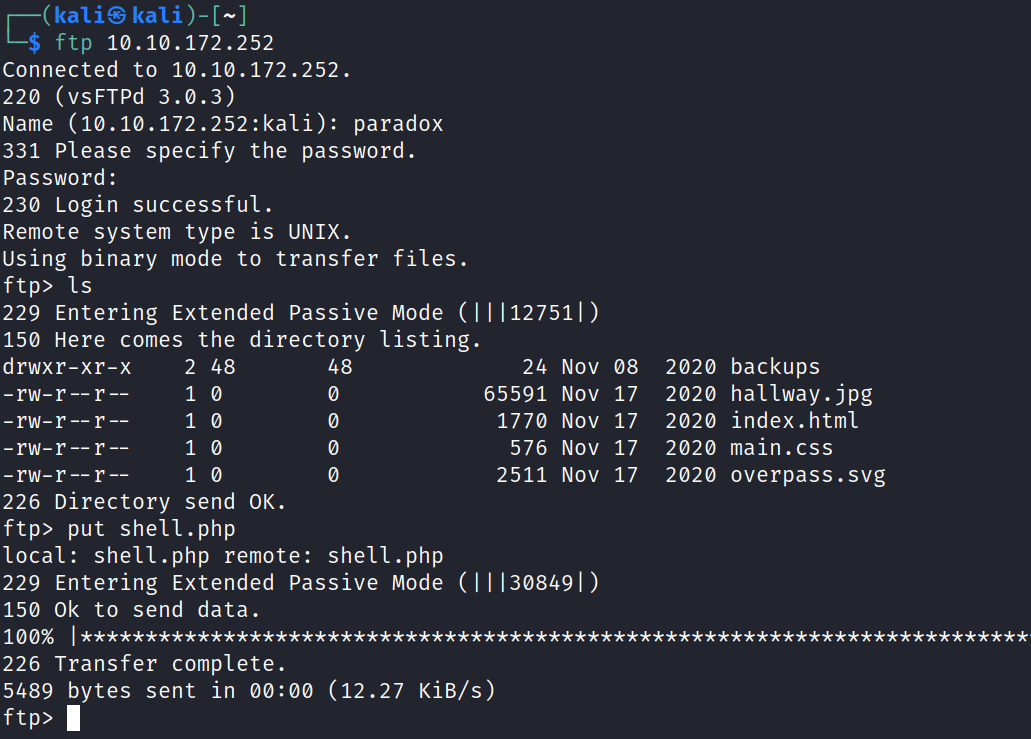Viewport: 1031px width, 739px height.
Task: Click the "ls" command after ftp>
Action: [80, 286]
